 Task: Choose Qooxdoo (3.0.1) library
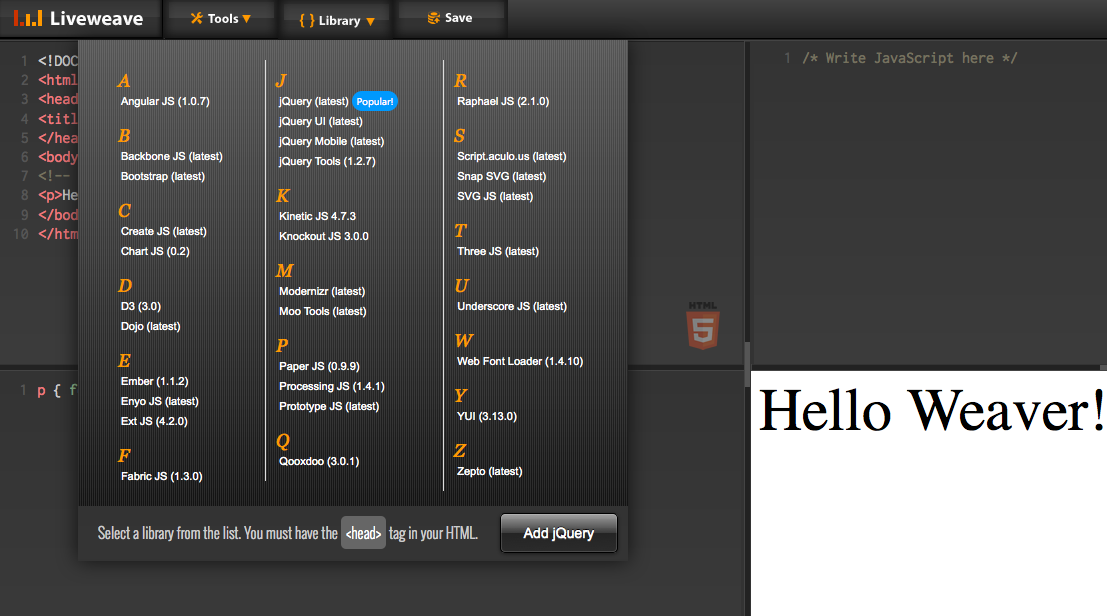pyautogui.click(x=319, y=461)
